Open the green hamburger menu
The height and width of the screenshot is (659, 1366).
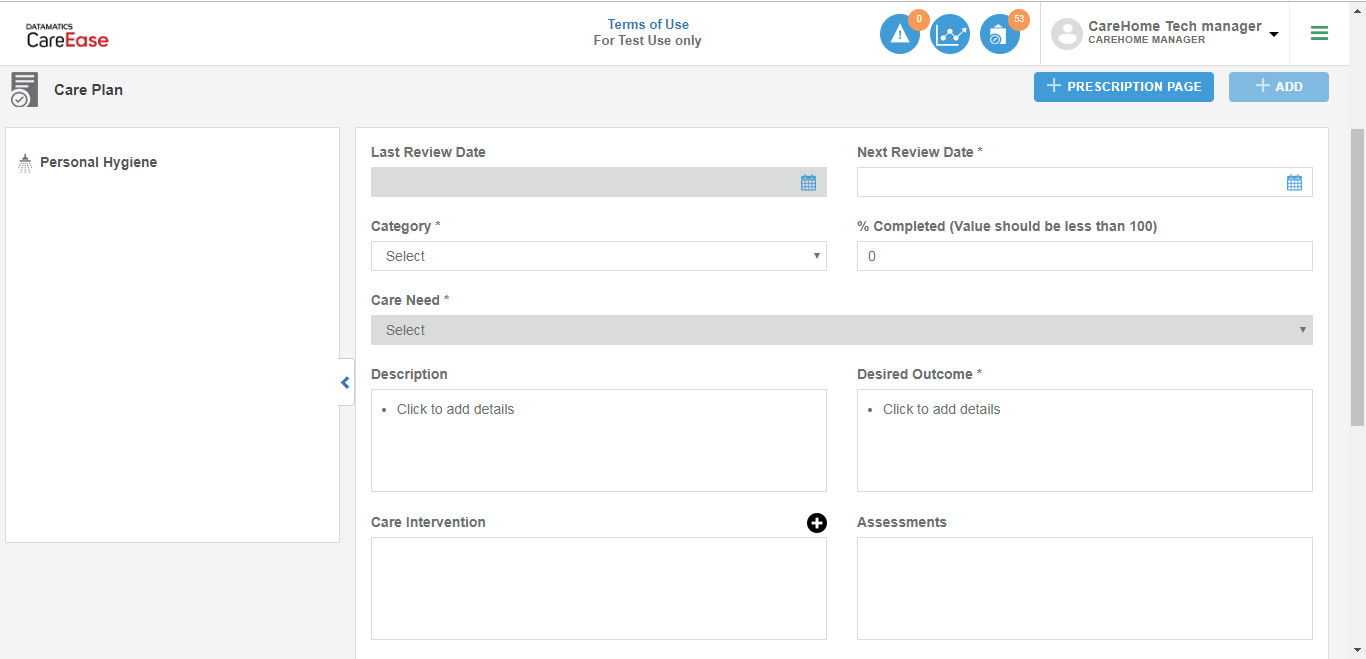1319,33
